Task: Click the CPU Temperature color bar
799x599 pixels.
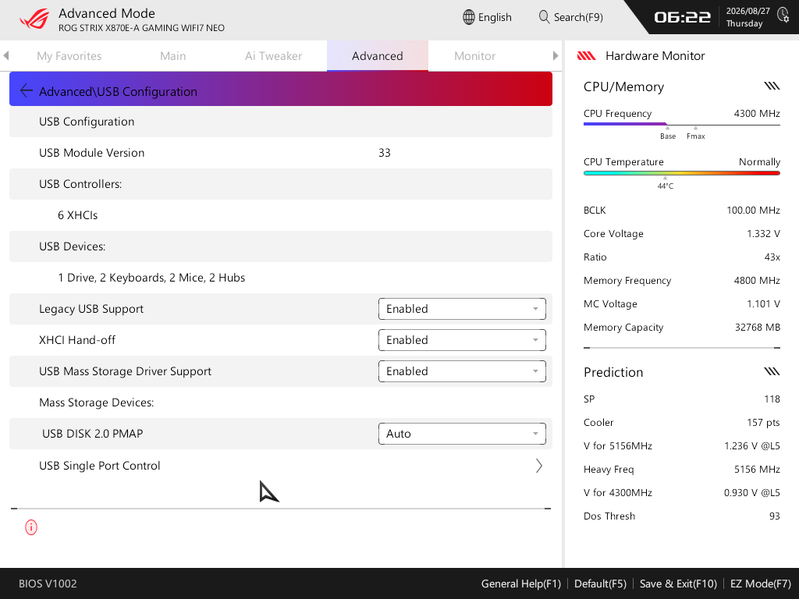Action: click(681, 173)
